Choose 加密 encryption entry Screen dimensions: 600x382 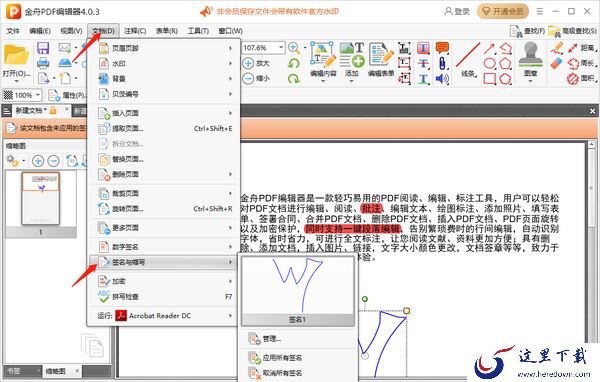(x=165, y=282)
